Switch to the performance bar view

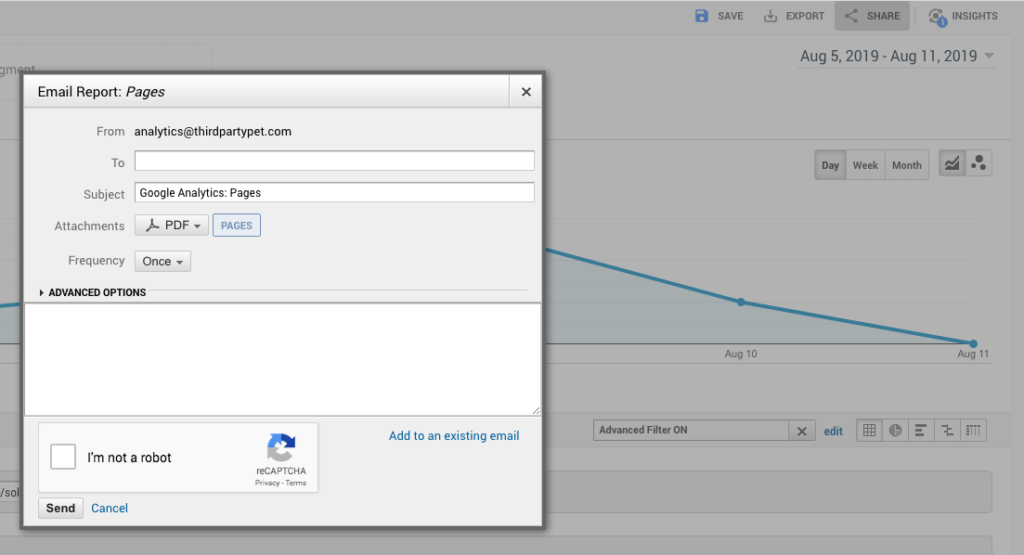point(921,430)
